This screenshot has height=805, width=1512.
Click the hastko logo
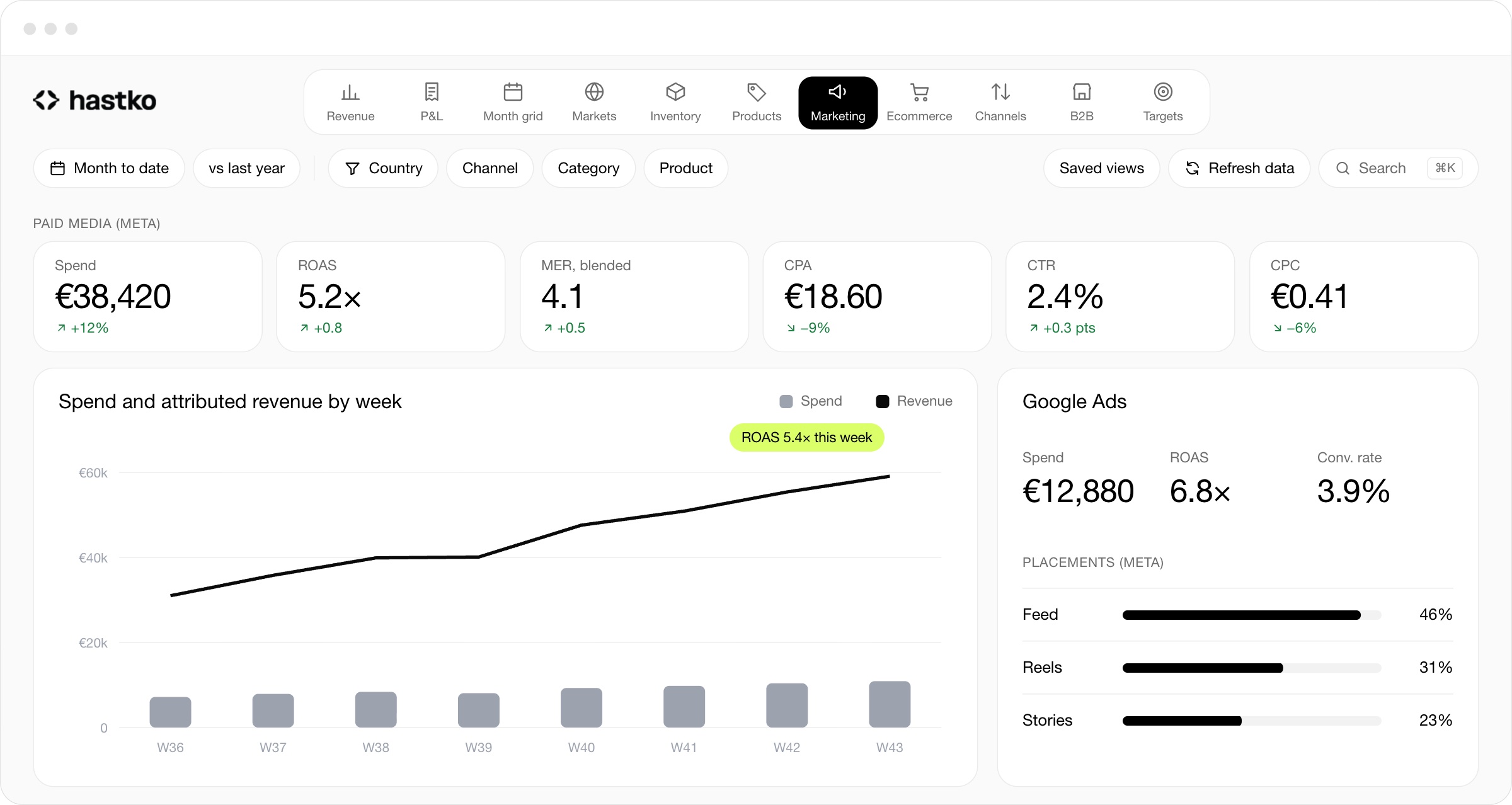click(x=94, y=100)
